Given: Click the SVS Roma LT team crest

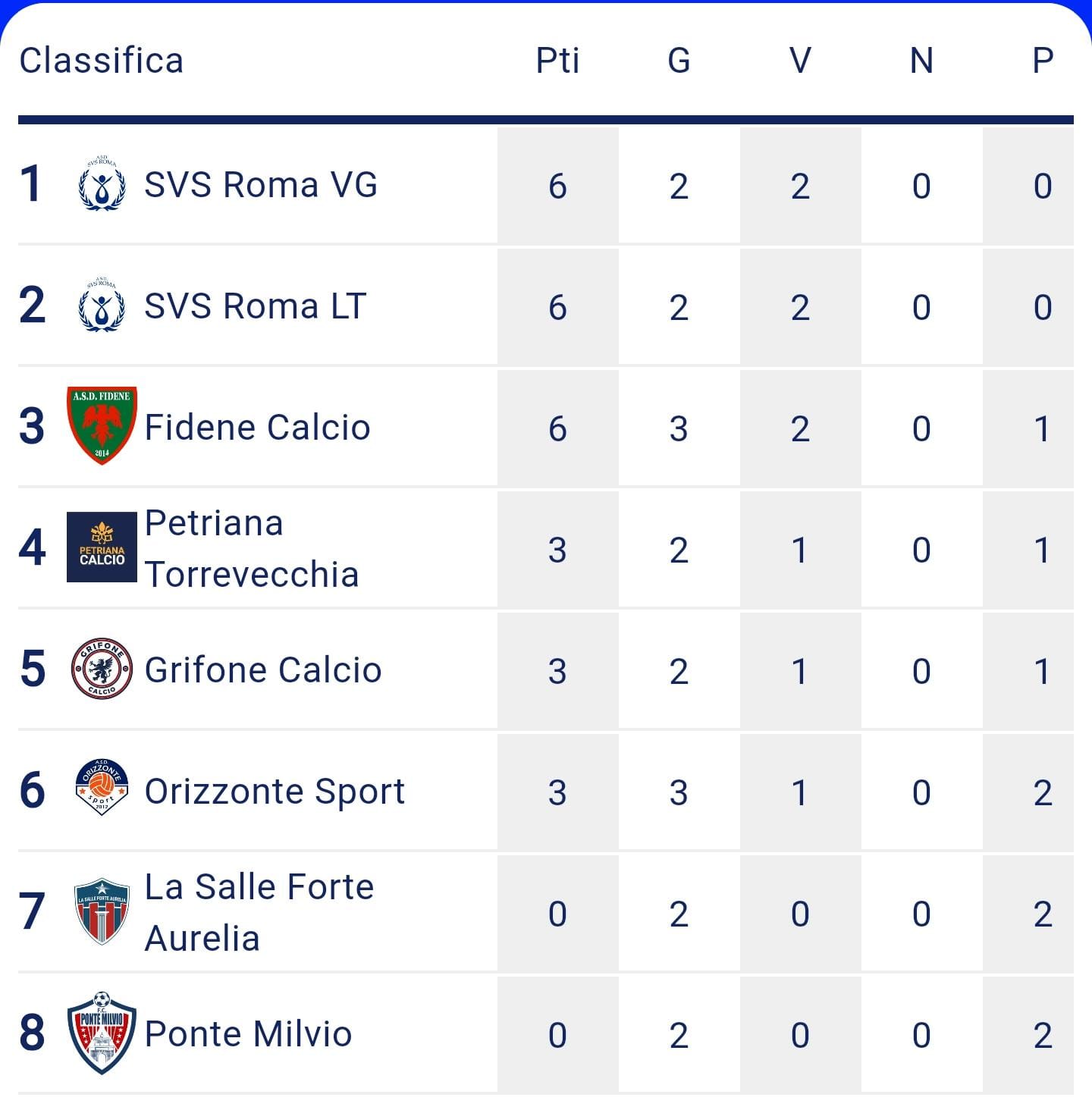Looking at the screenshot, I should click(x=102, y=306).
